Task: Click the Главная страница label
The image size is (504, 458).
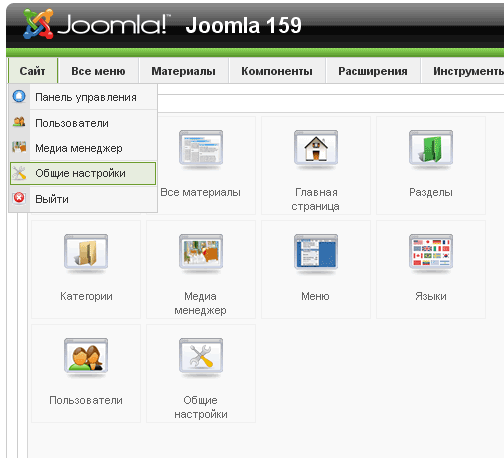Action: coord(316,199)
